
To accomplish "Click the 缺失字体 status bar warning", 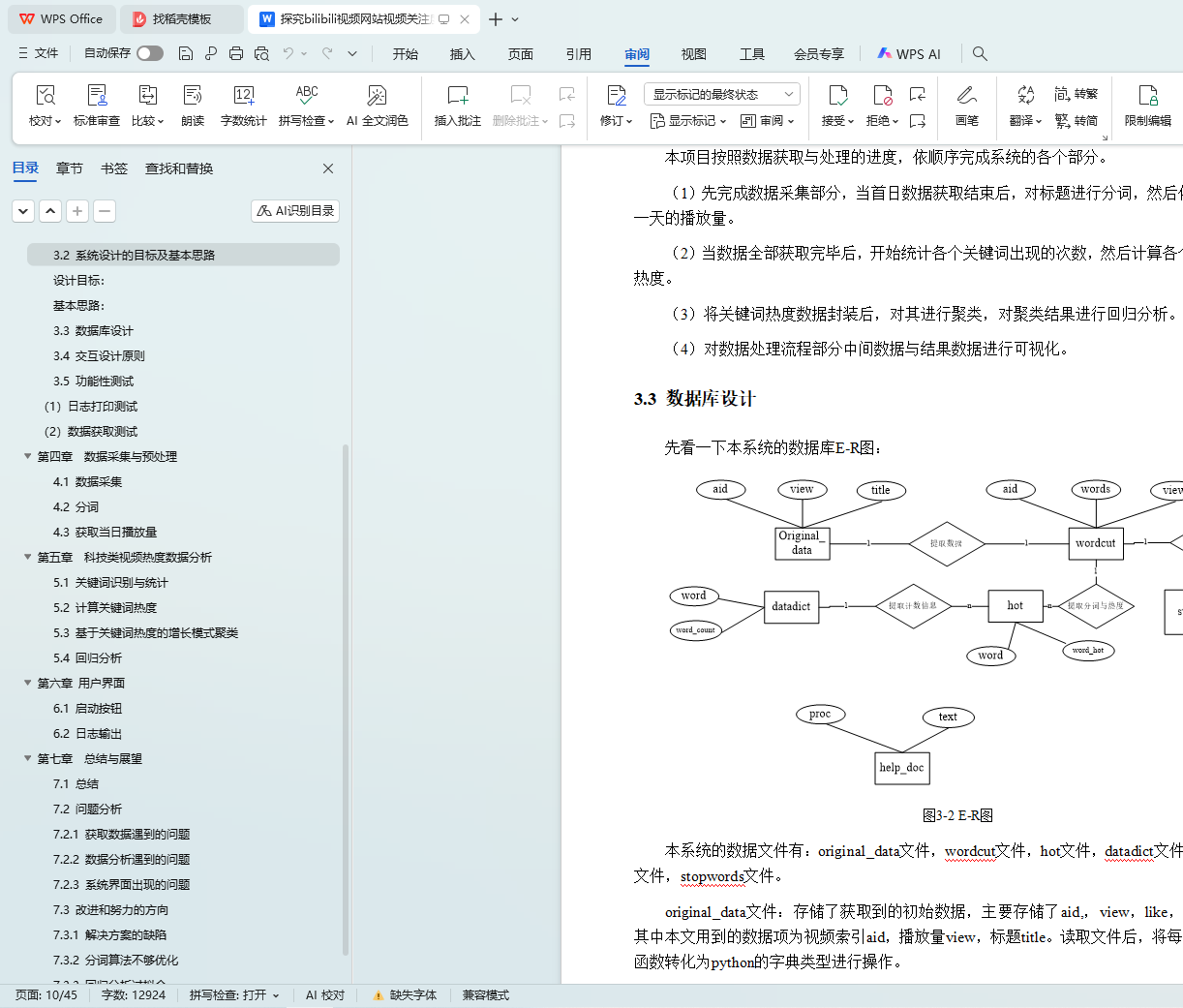I will [x=405, y=994].
